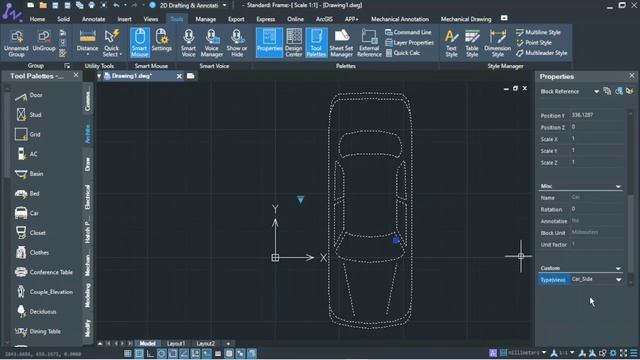Screen dimensions: 640x360
Task: Switch to the Layout1 tab
Action: [176, 344]
